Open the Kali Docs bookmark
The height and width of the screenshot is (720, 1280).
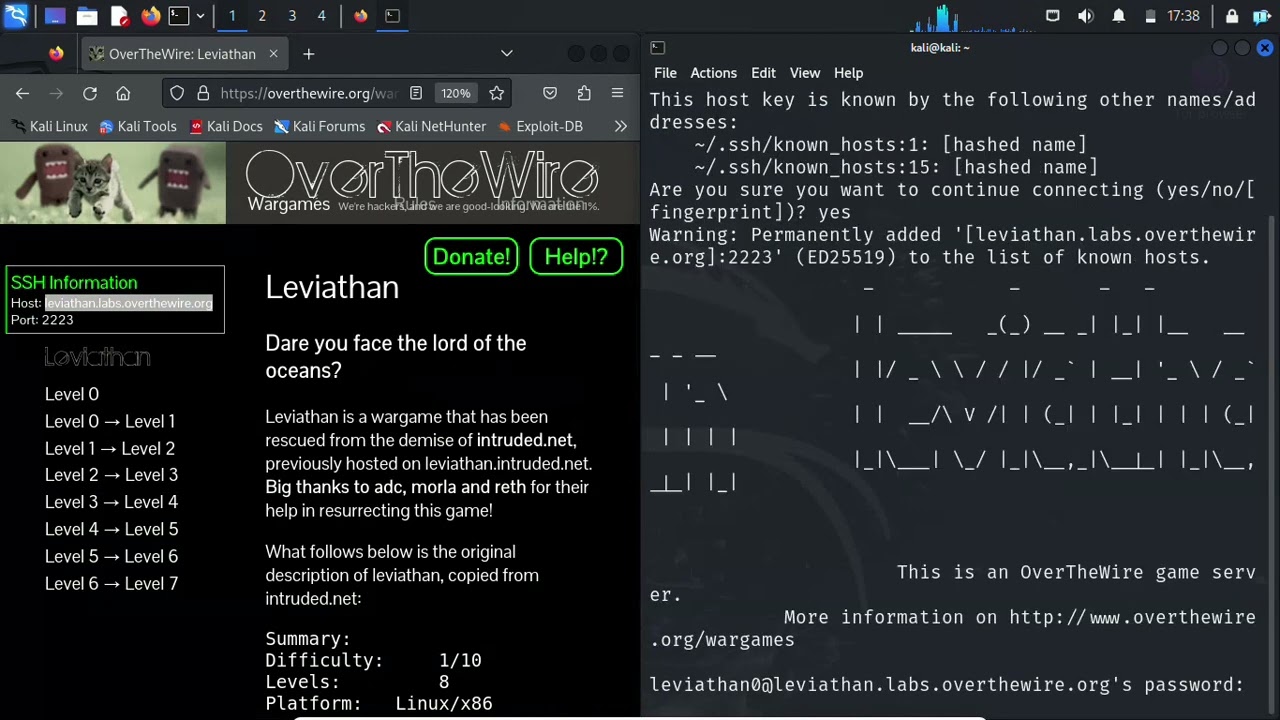point(226,127)
